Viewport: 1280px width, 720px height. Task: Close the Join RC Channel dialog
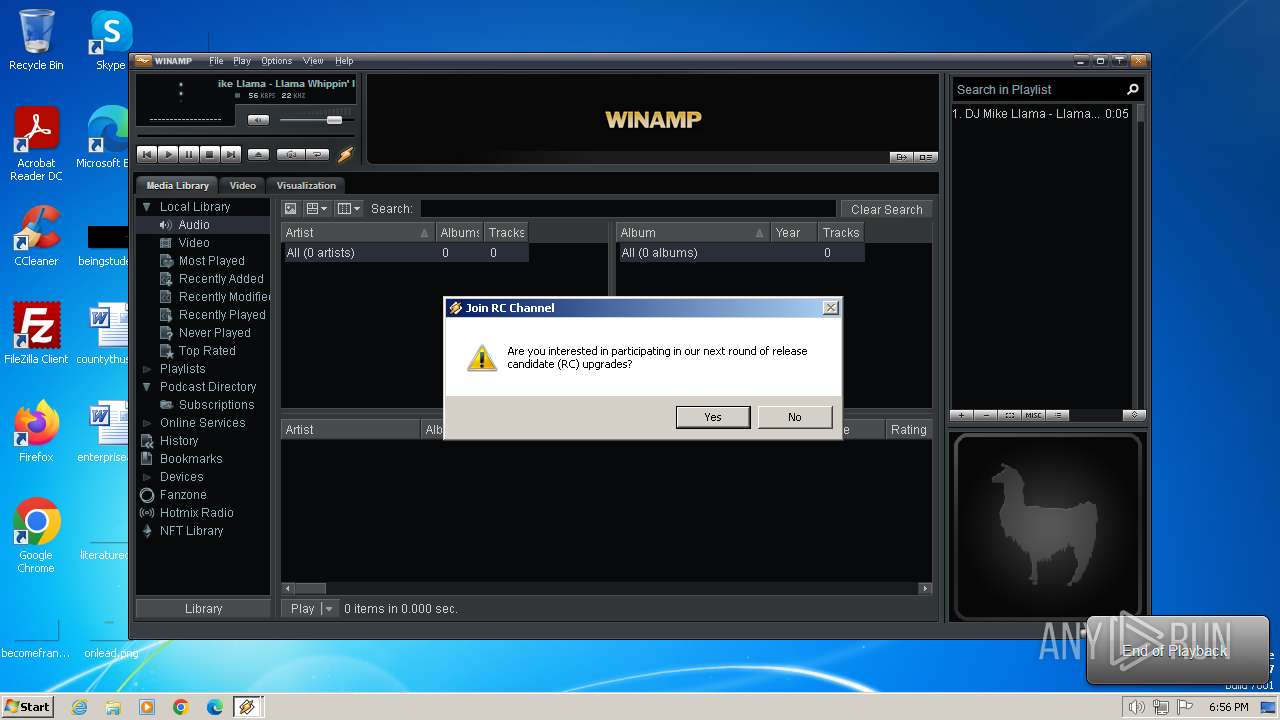[x=830, y=308]
